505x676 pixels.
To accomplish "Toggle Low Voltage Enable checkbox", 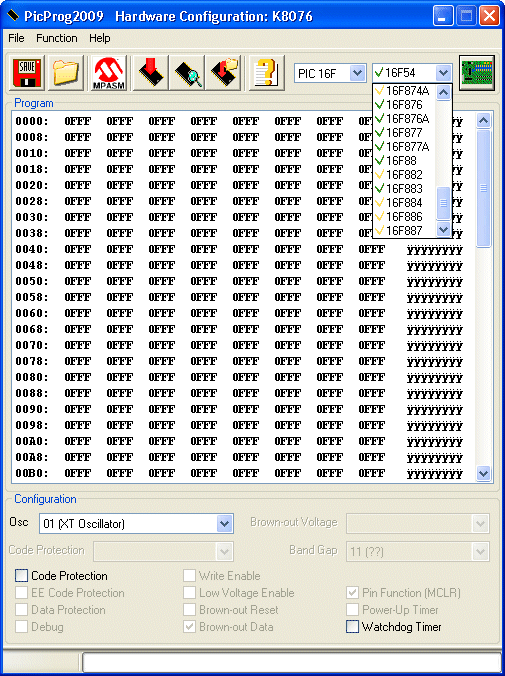I will (189, 593).
